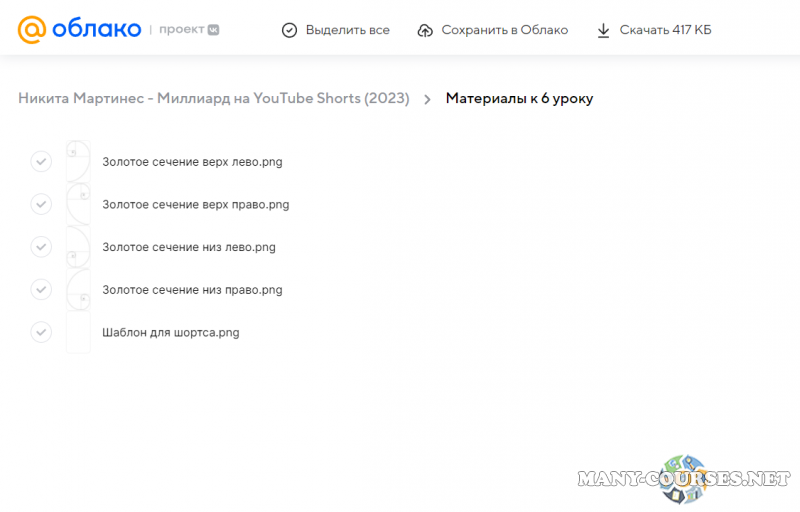Viewport: 800px width, 512px height.
Task: Select checkbox for Золотое сечение верх право.png
Action: coord(41,204)
